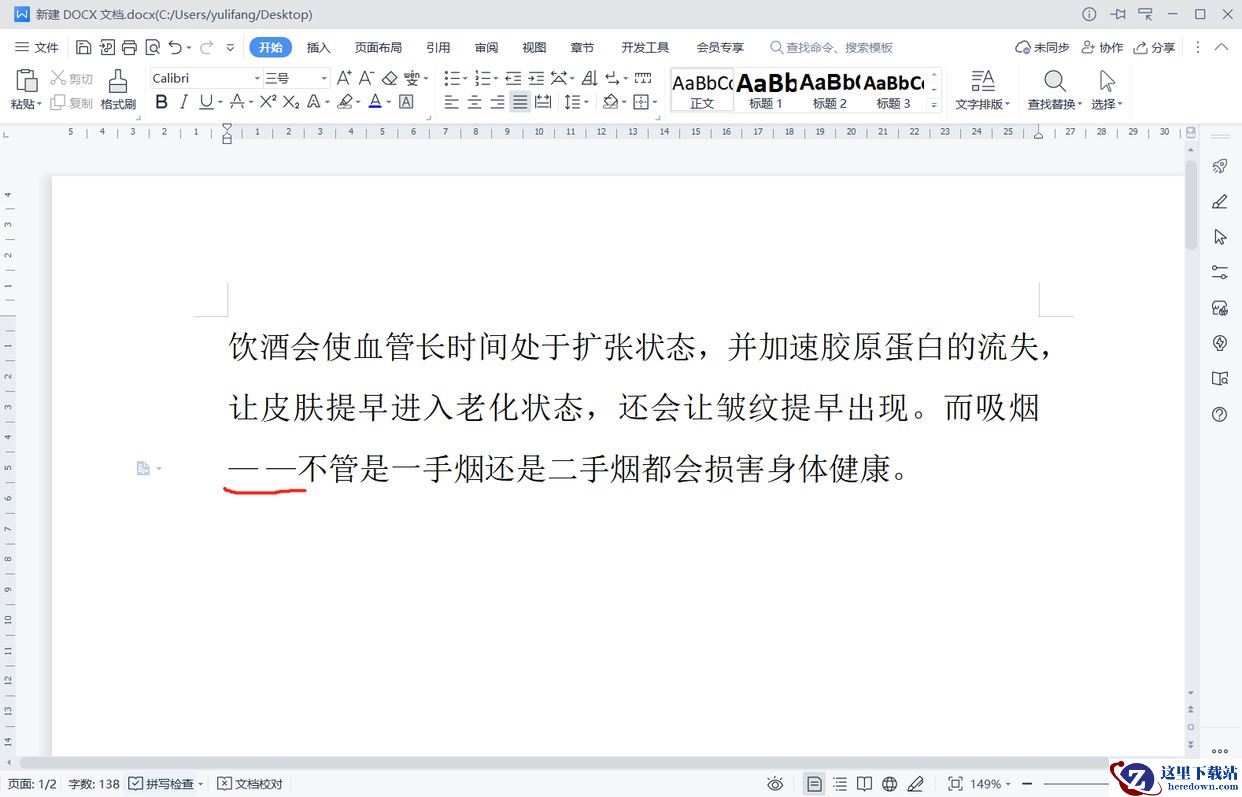The image size is (1242, 797).
Task: Apply superscript with the X² icon
Action: click(268, 102)
